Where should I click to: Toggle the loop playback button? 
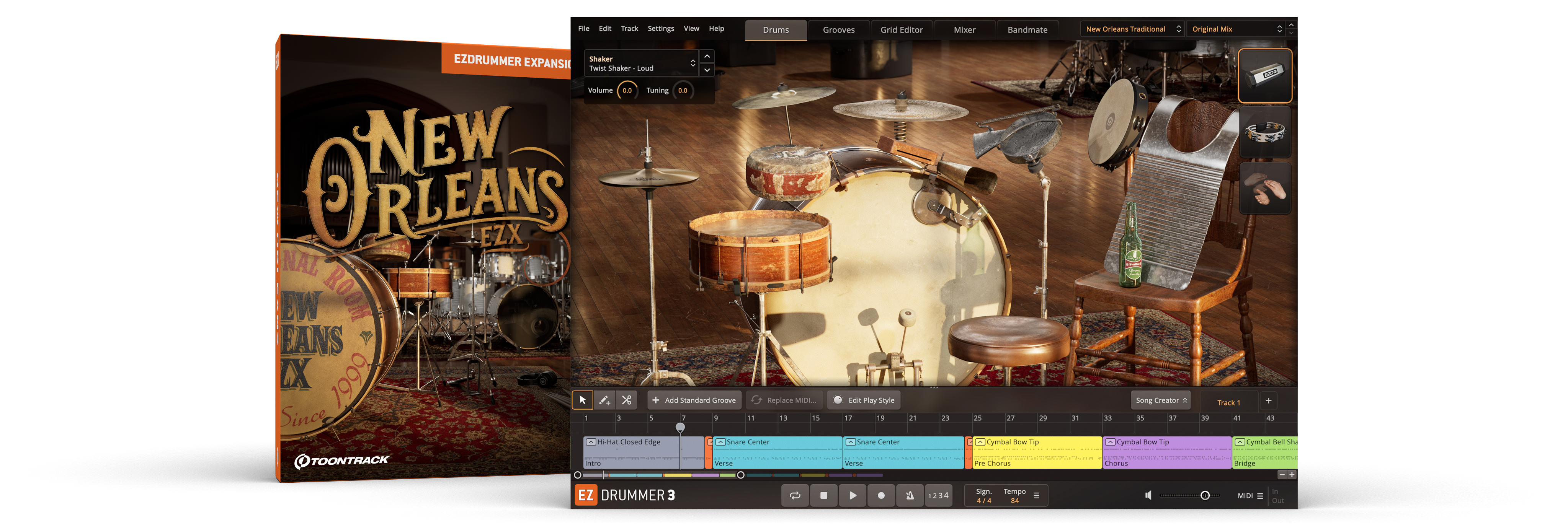(795, 496)
